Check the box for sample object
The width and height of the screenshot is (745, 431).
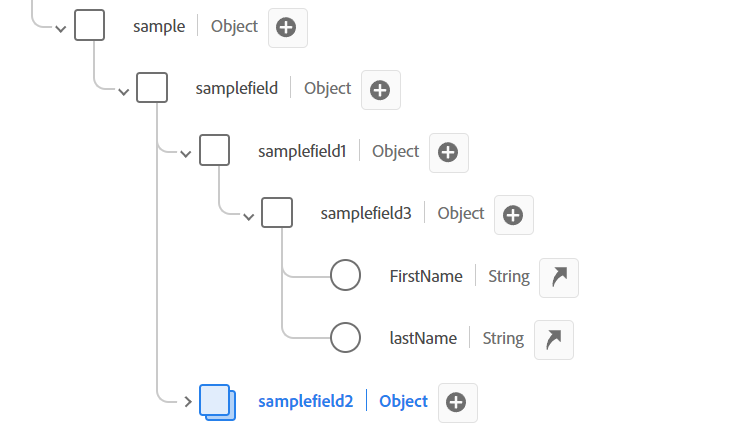point(89,25)
